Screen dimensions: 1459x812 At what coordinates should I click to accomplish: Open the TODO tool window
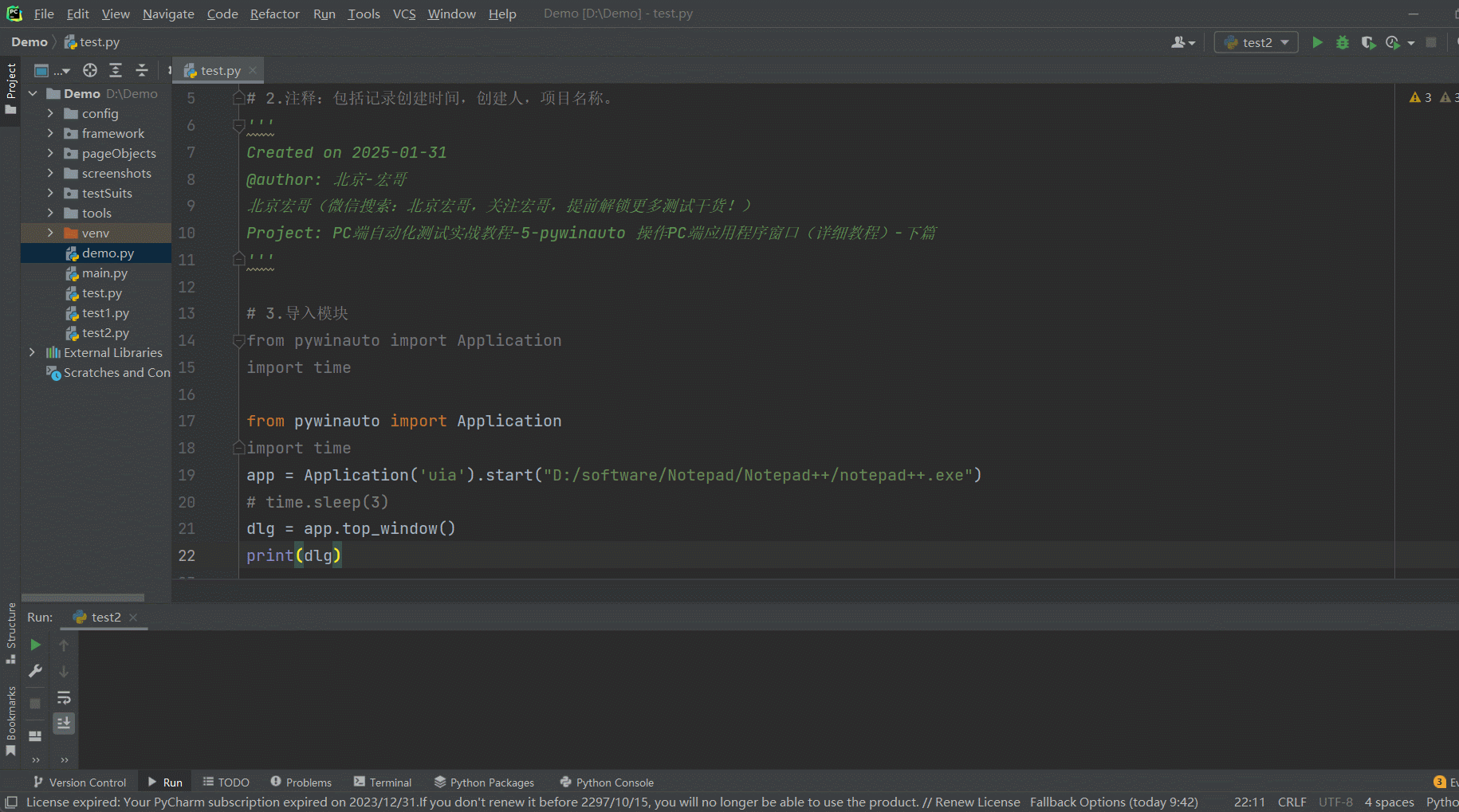[x=226, y=783]
